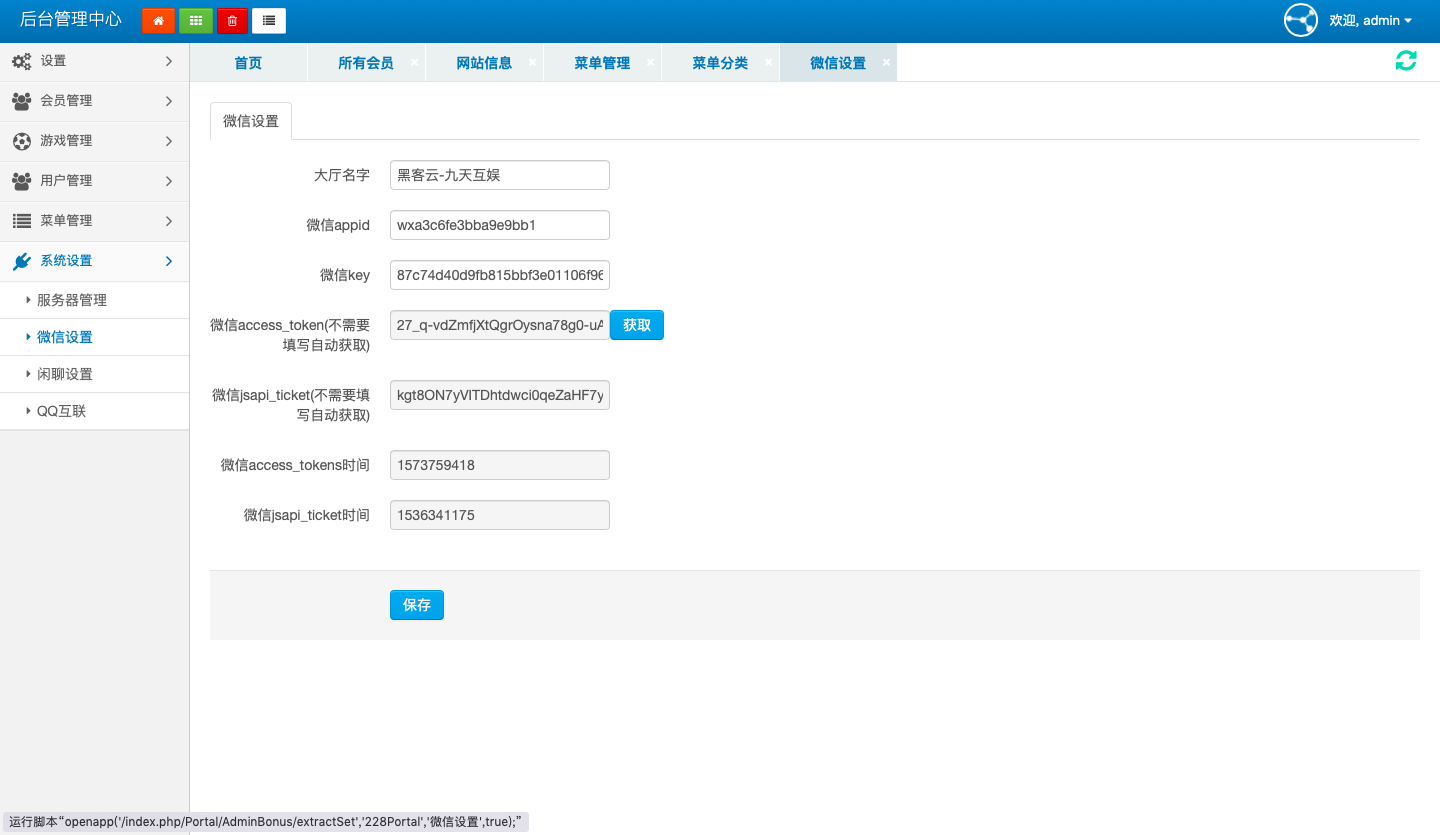Viewport: 1440px width, 835px height.
Task: Click the white list icon button
Action: [269, 20]
